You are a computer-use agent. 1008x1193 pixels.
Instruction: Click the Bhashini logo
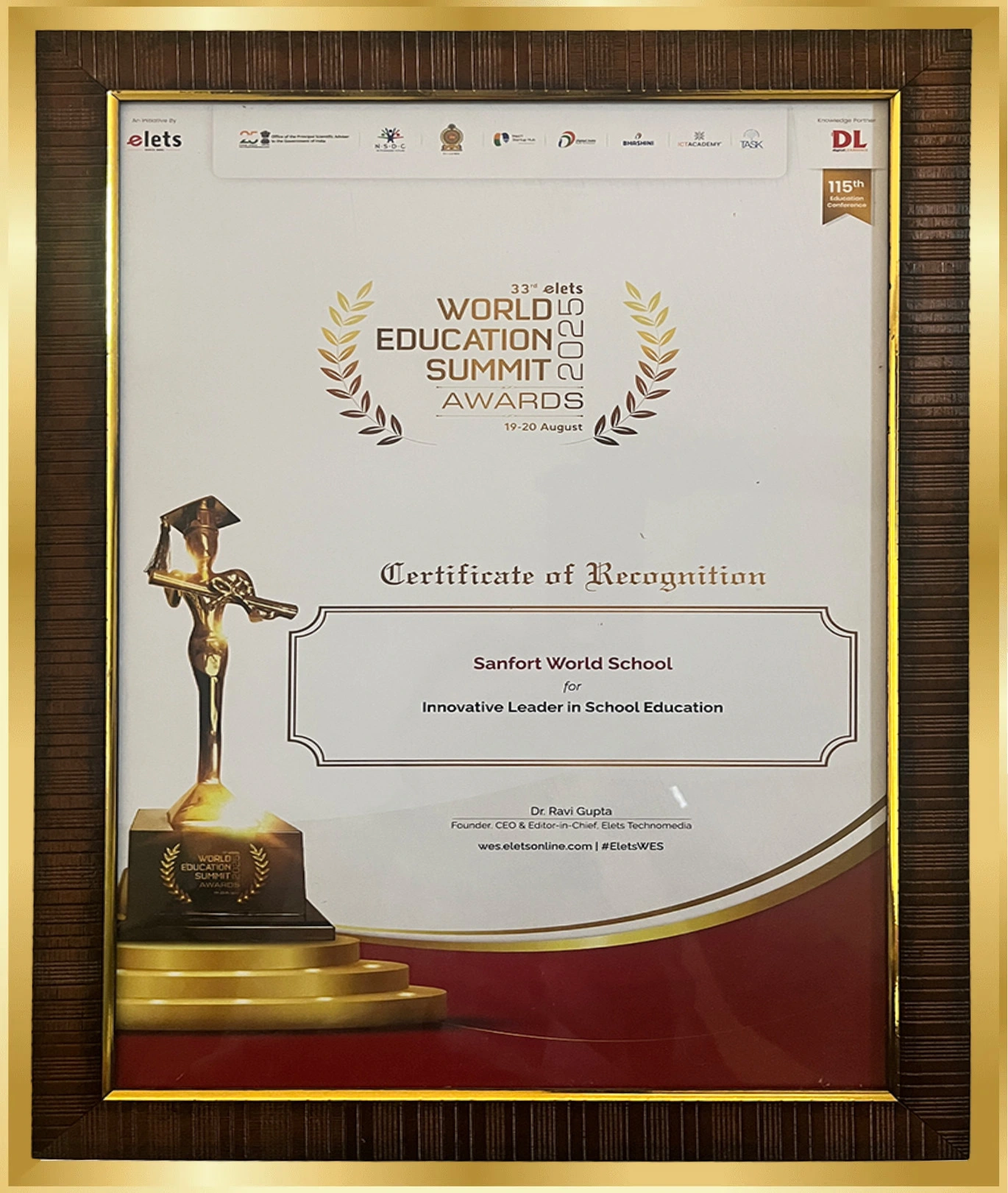638,140
